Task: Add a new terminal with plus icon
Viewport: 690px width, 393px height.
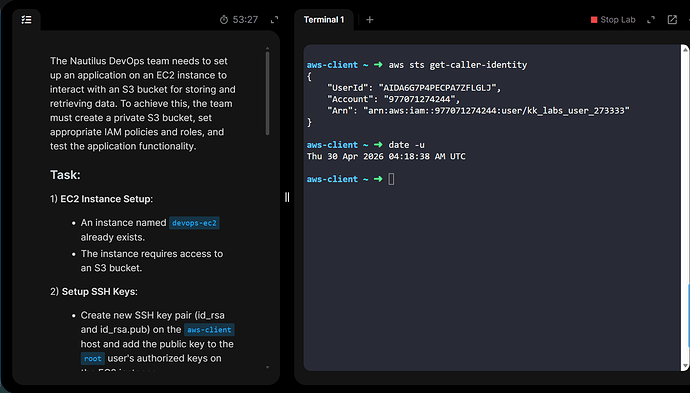Action: (x=370, y=20)
